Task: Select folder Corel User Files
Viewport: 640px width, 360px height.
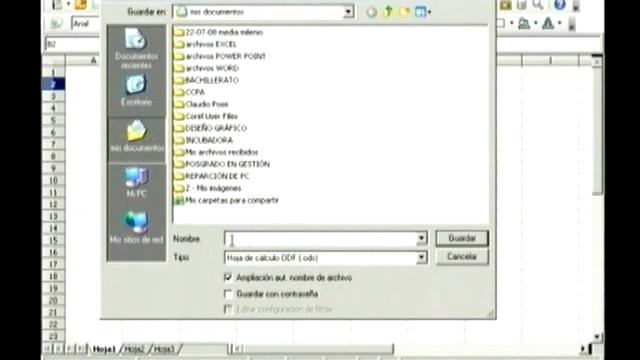Action: click(x=207, y=116)
